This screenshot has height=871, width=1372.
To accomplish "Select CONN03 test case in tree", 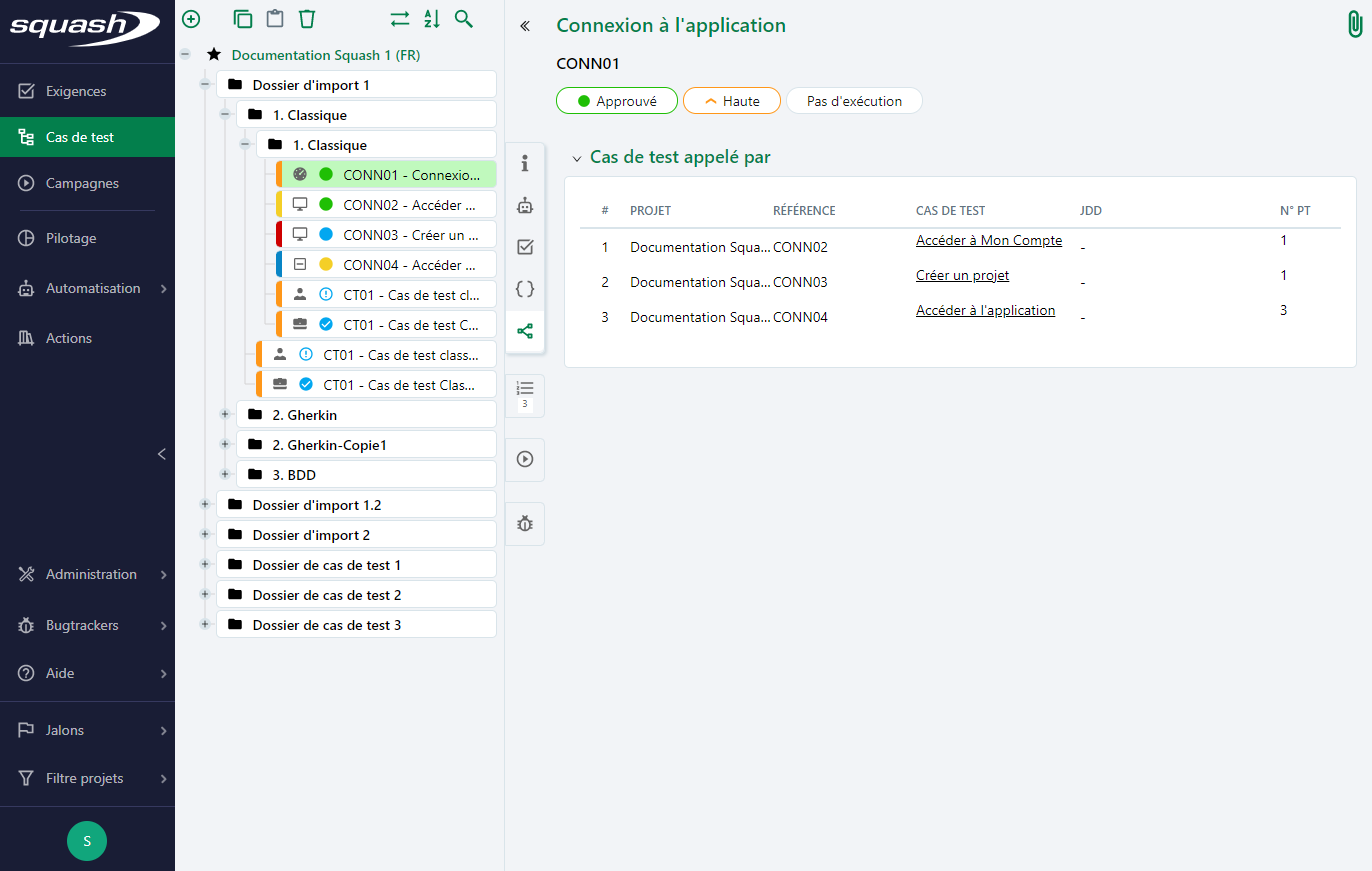I will click(x=408, y=235).
